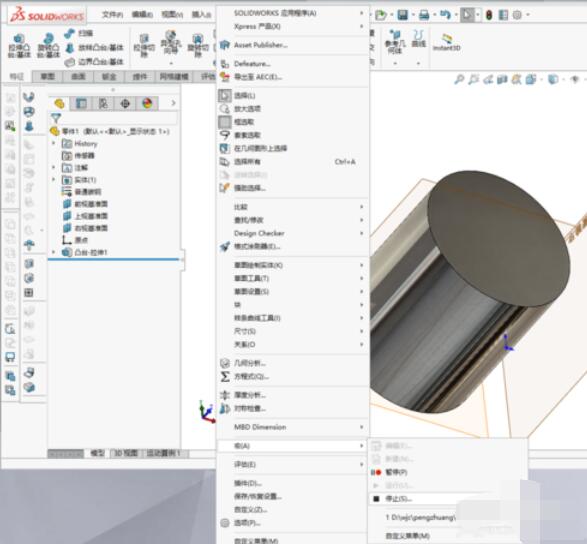Click Zoom to Fit magnifier in view toolbar
587x544 pixels.
(459, 79)
